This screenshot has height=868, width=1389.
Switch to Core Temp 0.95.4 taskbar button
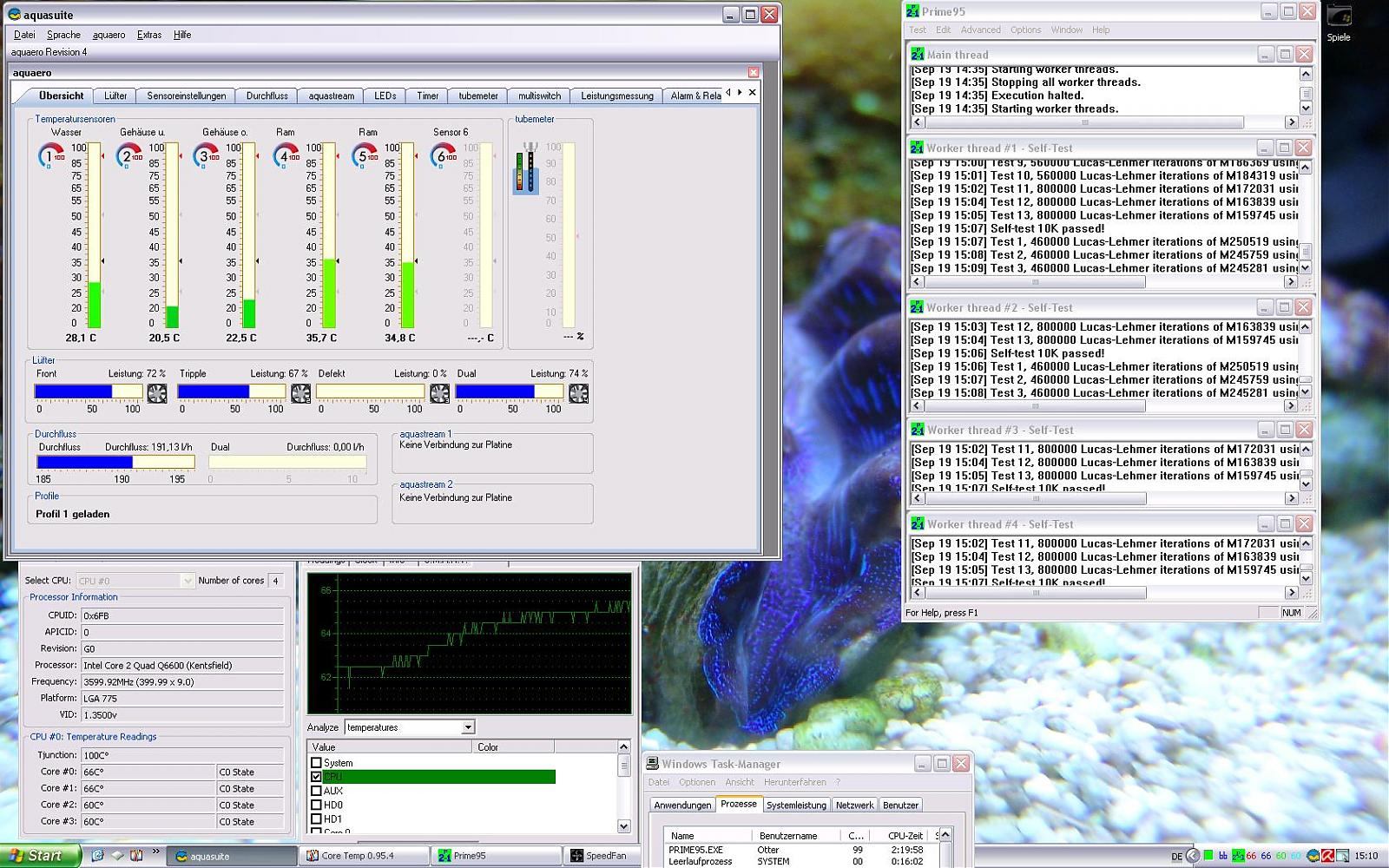point(365,855)
